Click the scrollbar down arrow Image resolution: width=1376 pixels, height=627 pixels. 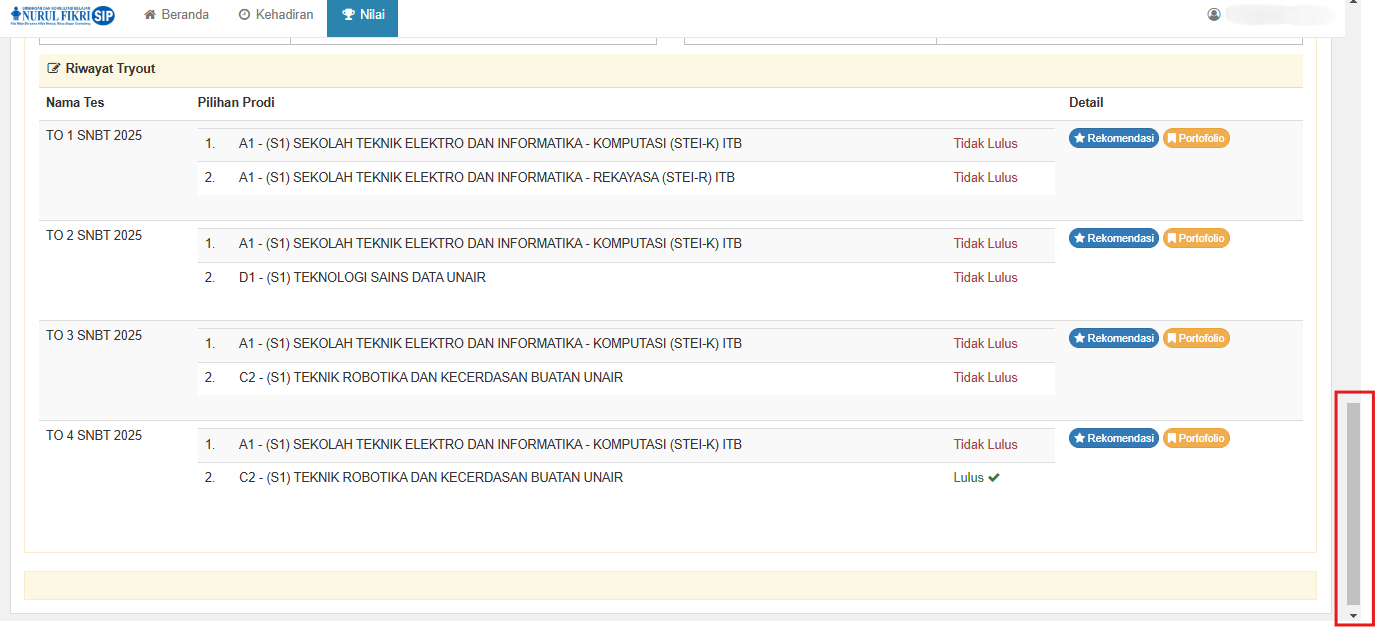click(x=1353, y=616)
